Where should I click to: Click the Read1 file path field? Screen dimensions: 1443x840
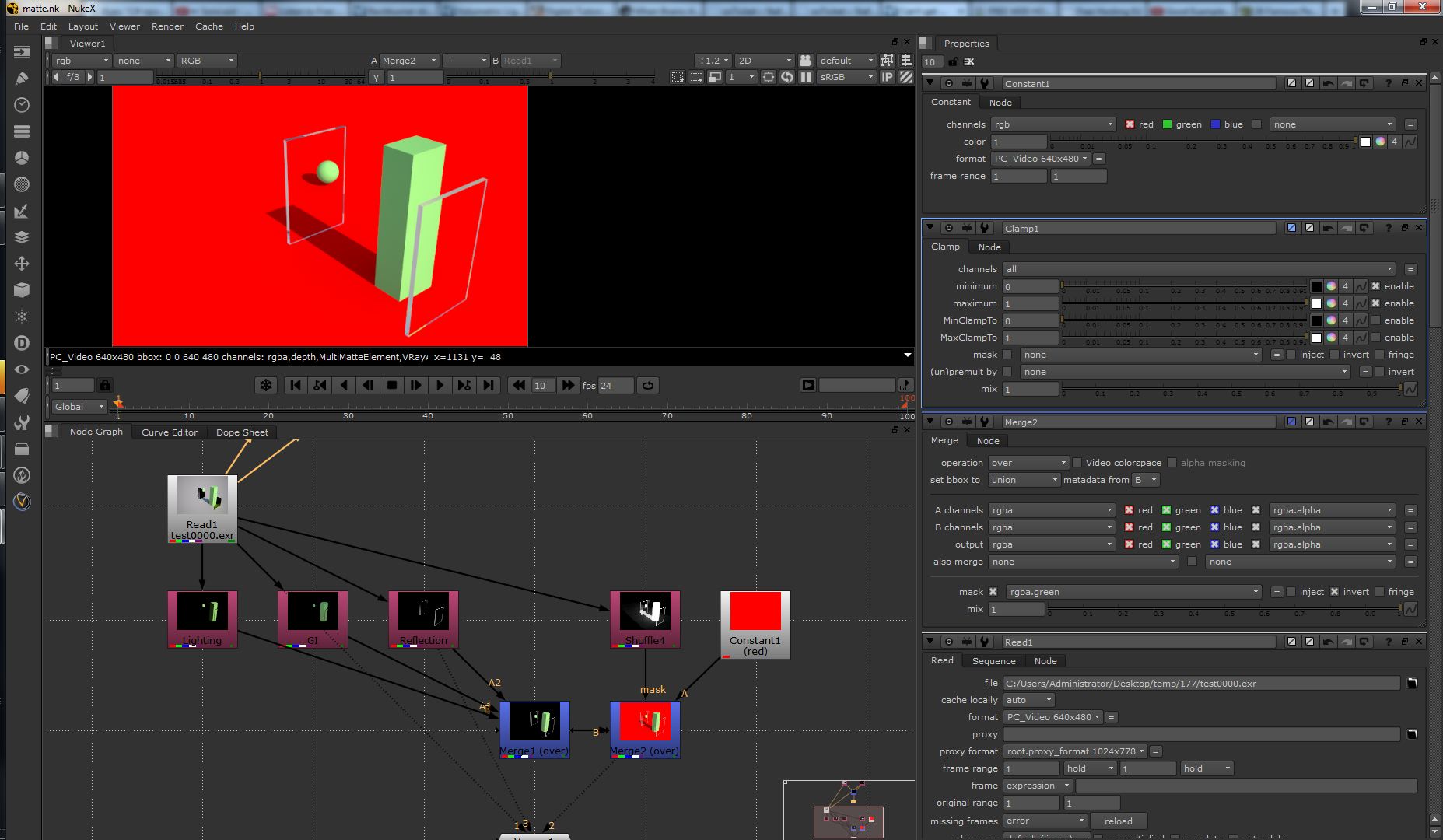click(x=1201, y=683)
